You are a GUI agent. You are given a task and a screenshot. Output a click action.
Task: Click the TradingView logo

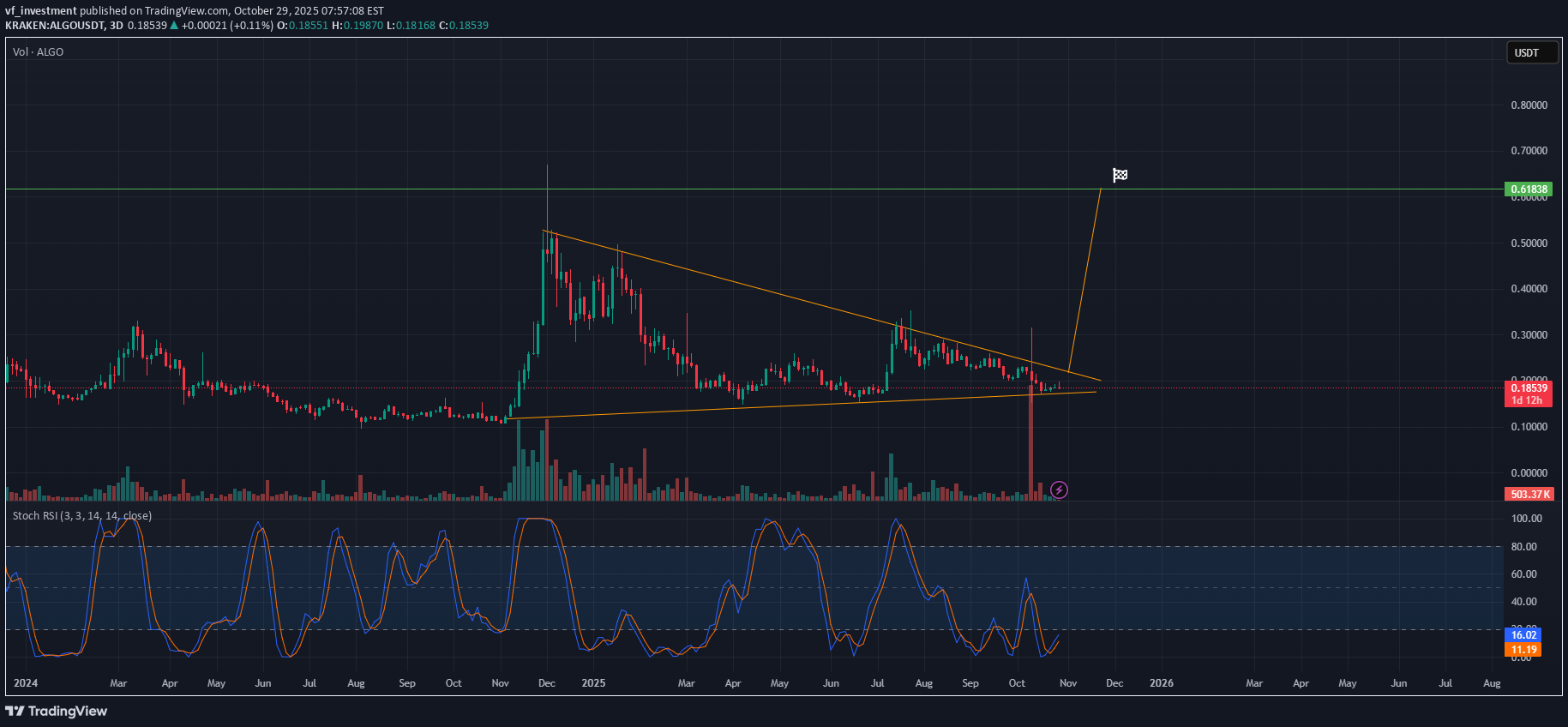pyautogui.click(x=57, y=711)
